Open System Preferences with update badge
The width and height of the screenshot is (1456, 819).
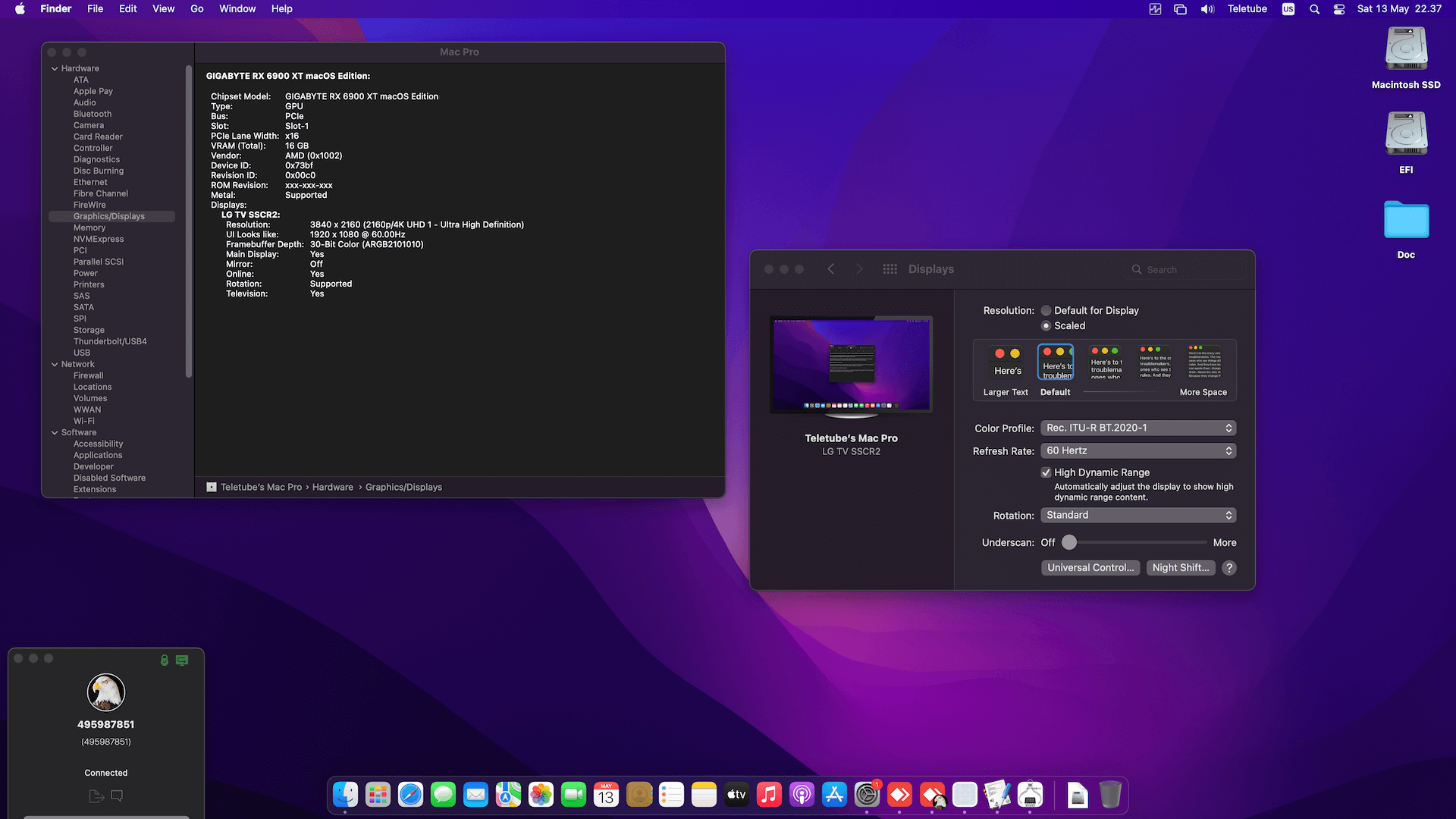pyautogui.click(x=867, y=795)
